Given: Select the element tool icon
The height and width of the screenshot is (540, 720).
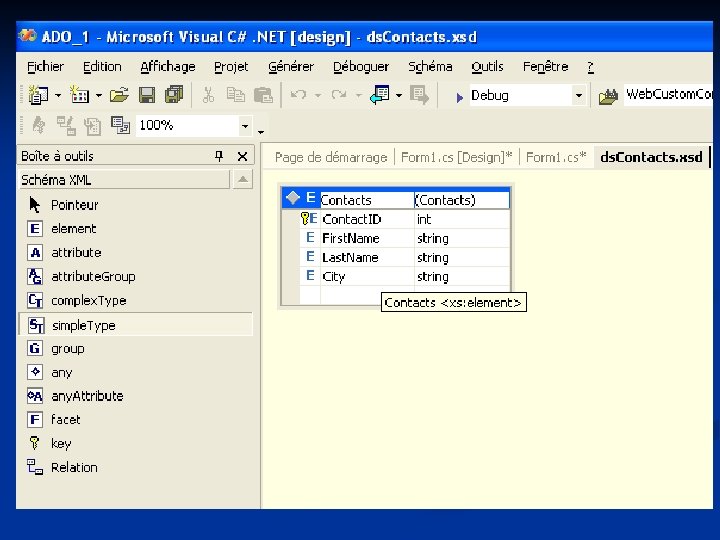Looking at the screenshot, I should point(35,229).
